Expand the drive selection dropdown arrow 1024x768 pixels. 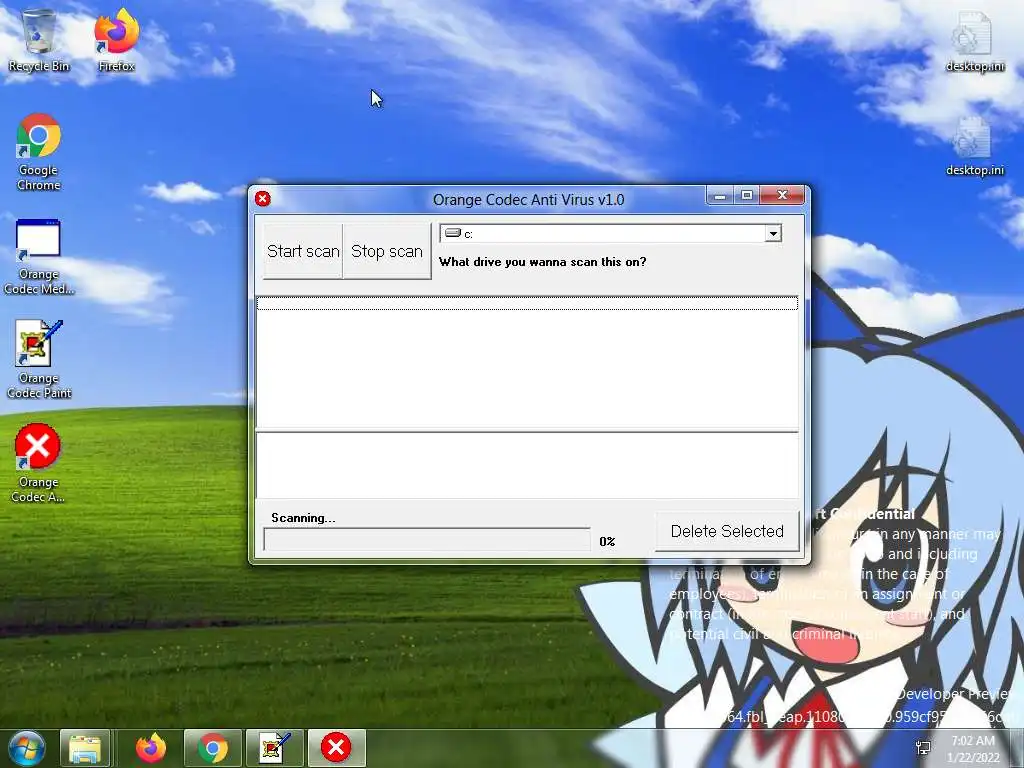pos(773,233)
